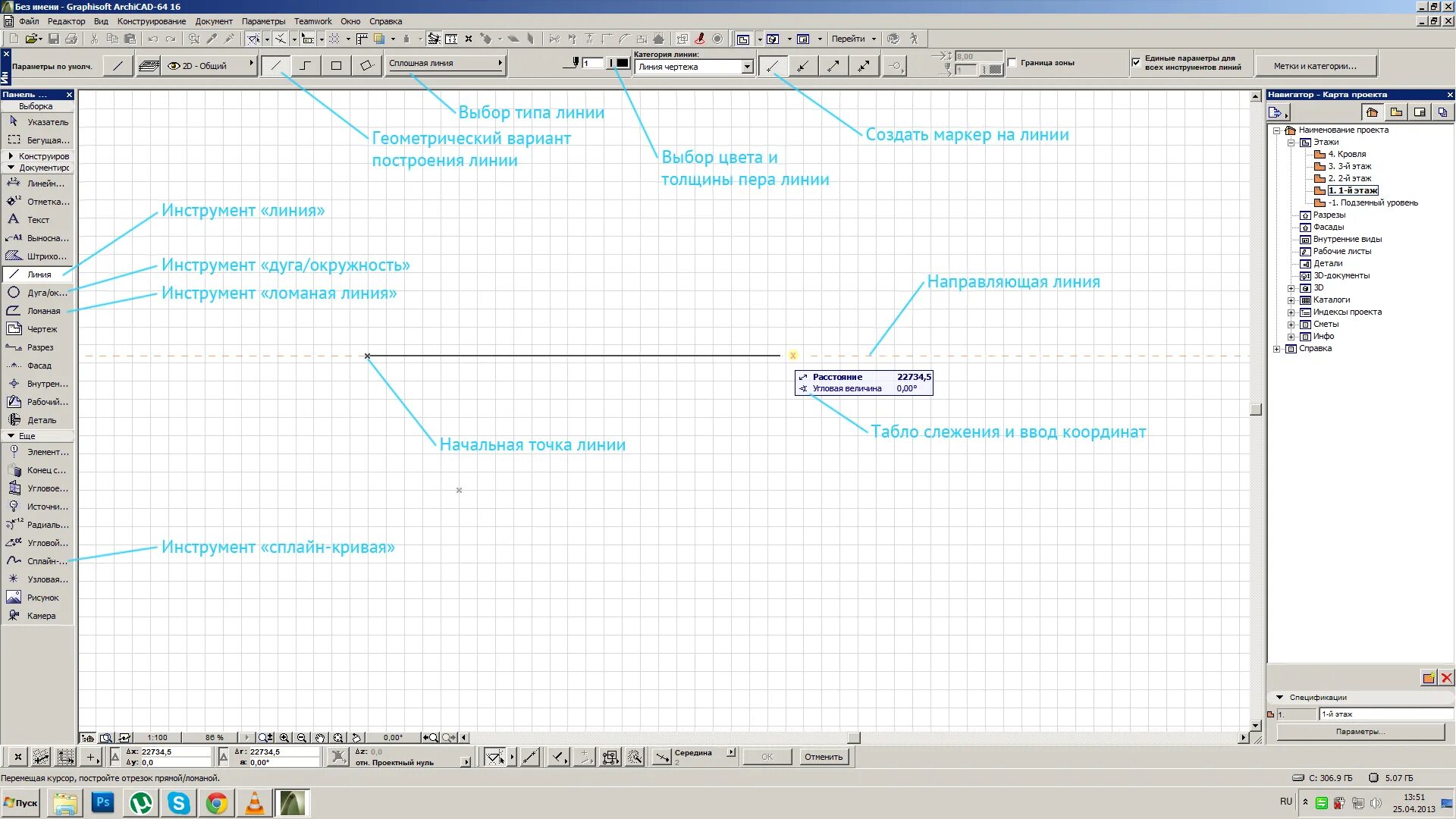Choose the Fill (Штрихо...) tool
This screenshot has height=819, width=1456.
coord(38,256)
